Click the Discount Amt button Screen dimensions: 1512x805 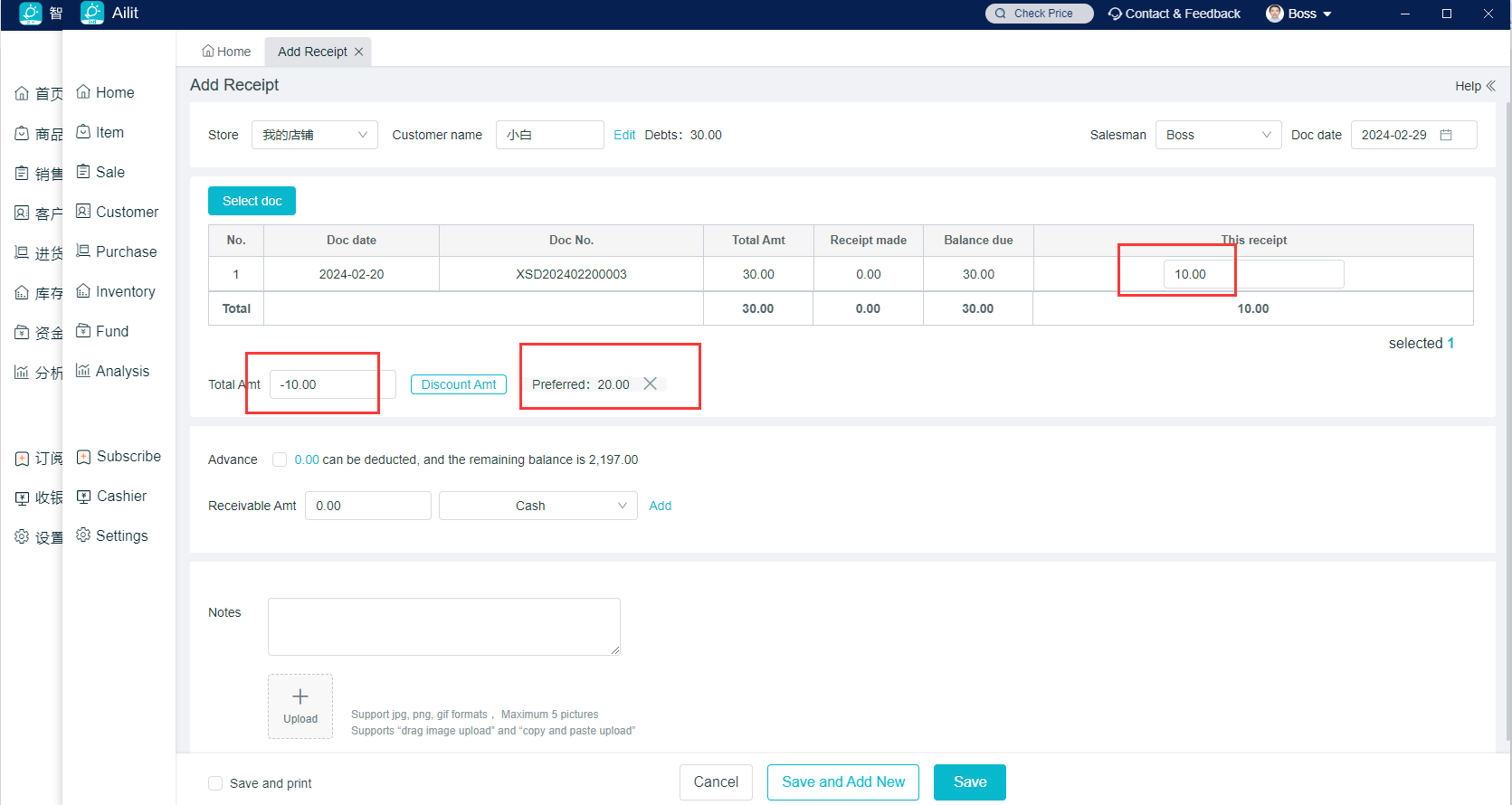pos(459,384)
